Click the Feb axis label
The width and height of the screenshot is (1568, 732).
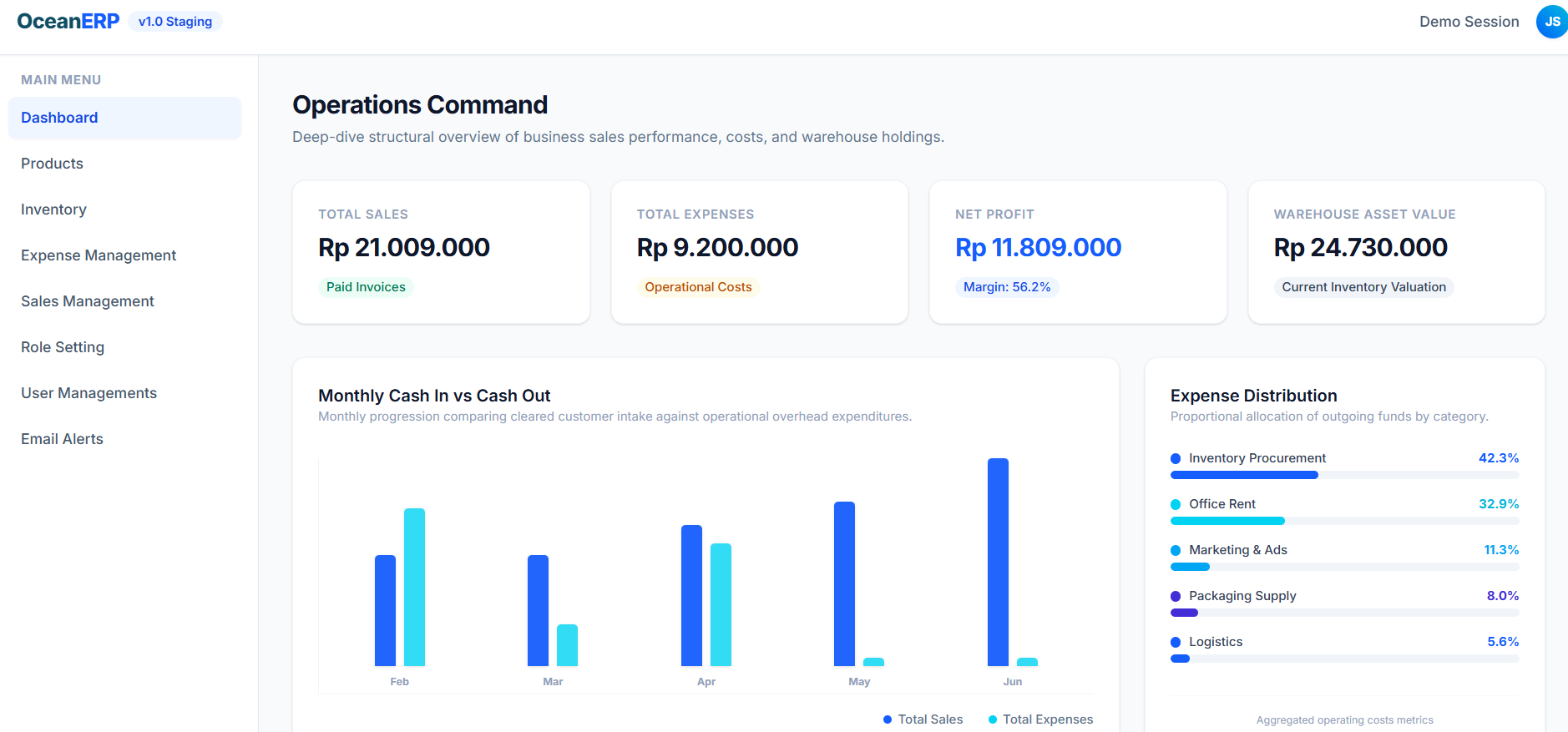(x=400, y=682)
